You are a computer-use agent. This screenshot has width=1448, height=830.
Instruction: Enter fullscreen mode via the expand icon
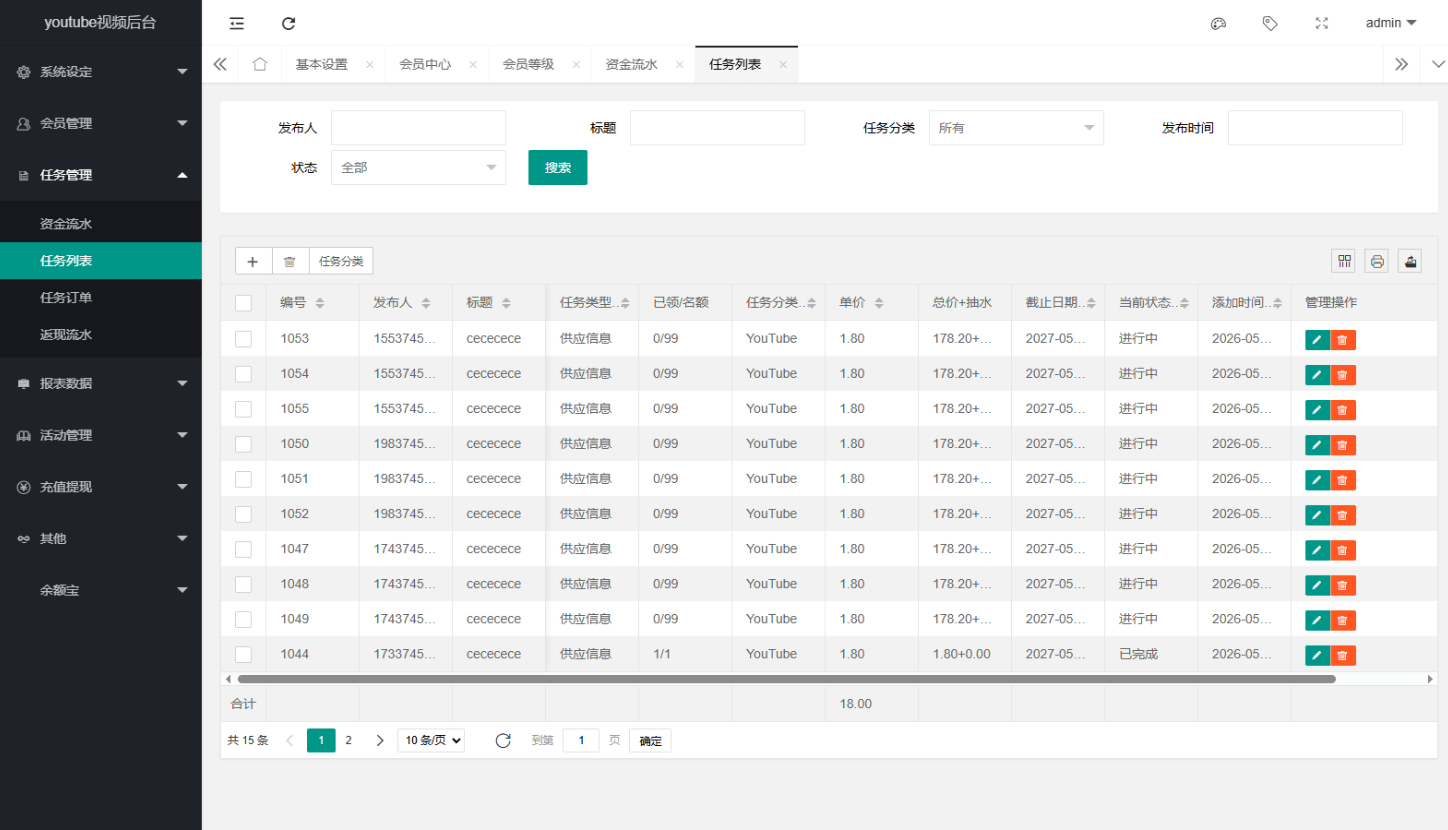(1322, 23)
